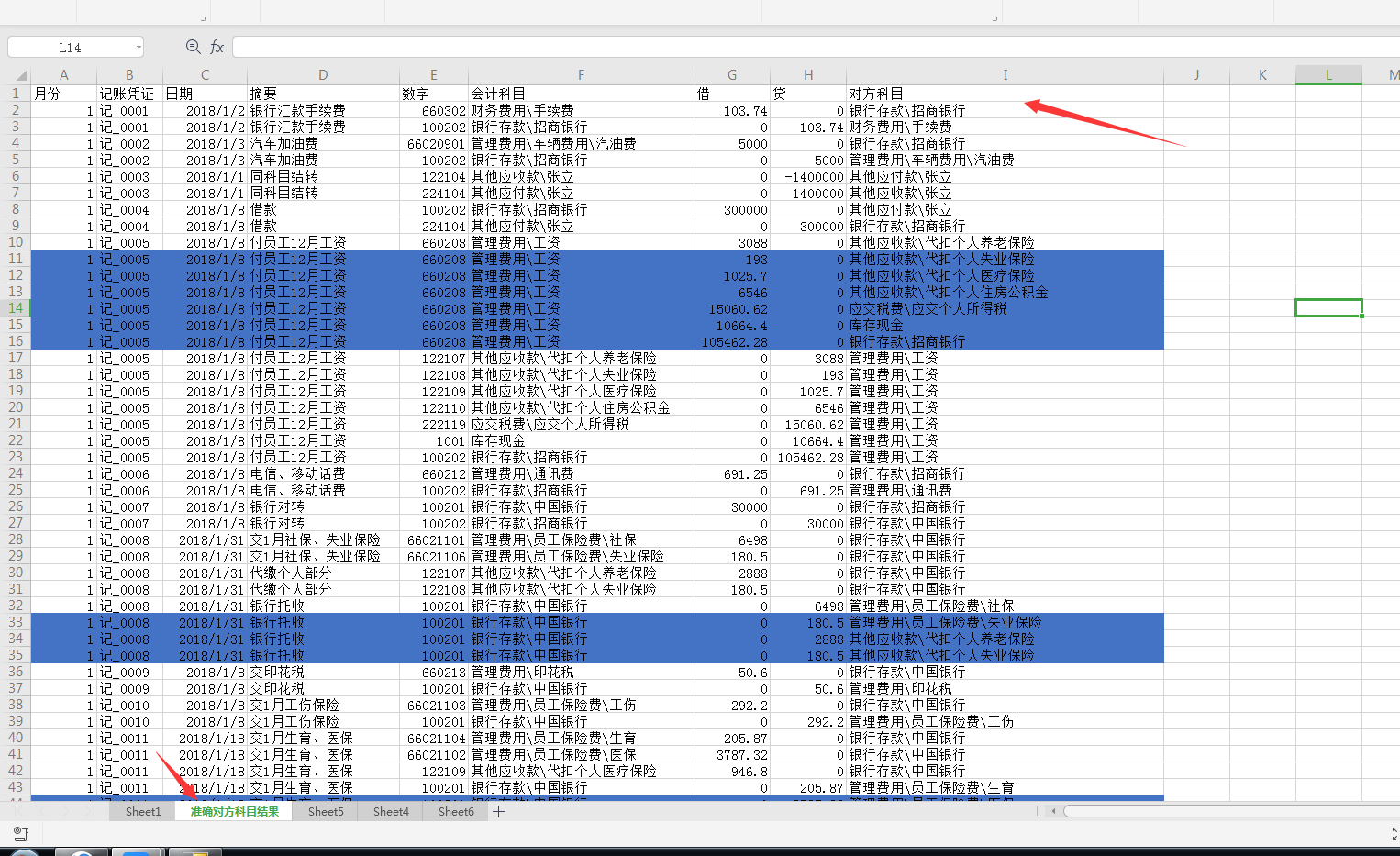Click the previous-sheet navigation arrow

pyautogui.click(x=42, y=811)
